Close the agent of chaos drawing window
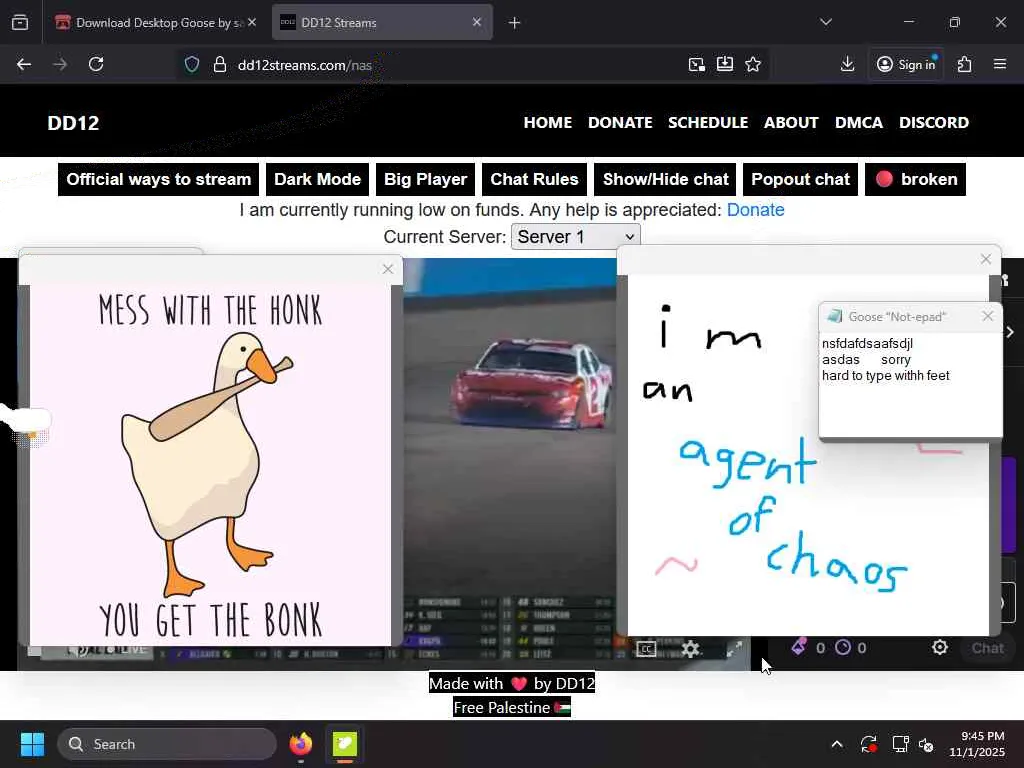The width and height of the screenshot is (1024, 768). (x=986, y=259)
